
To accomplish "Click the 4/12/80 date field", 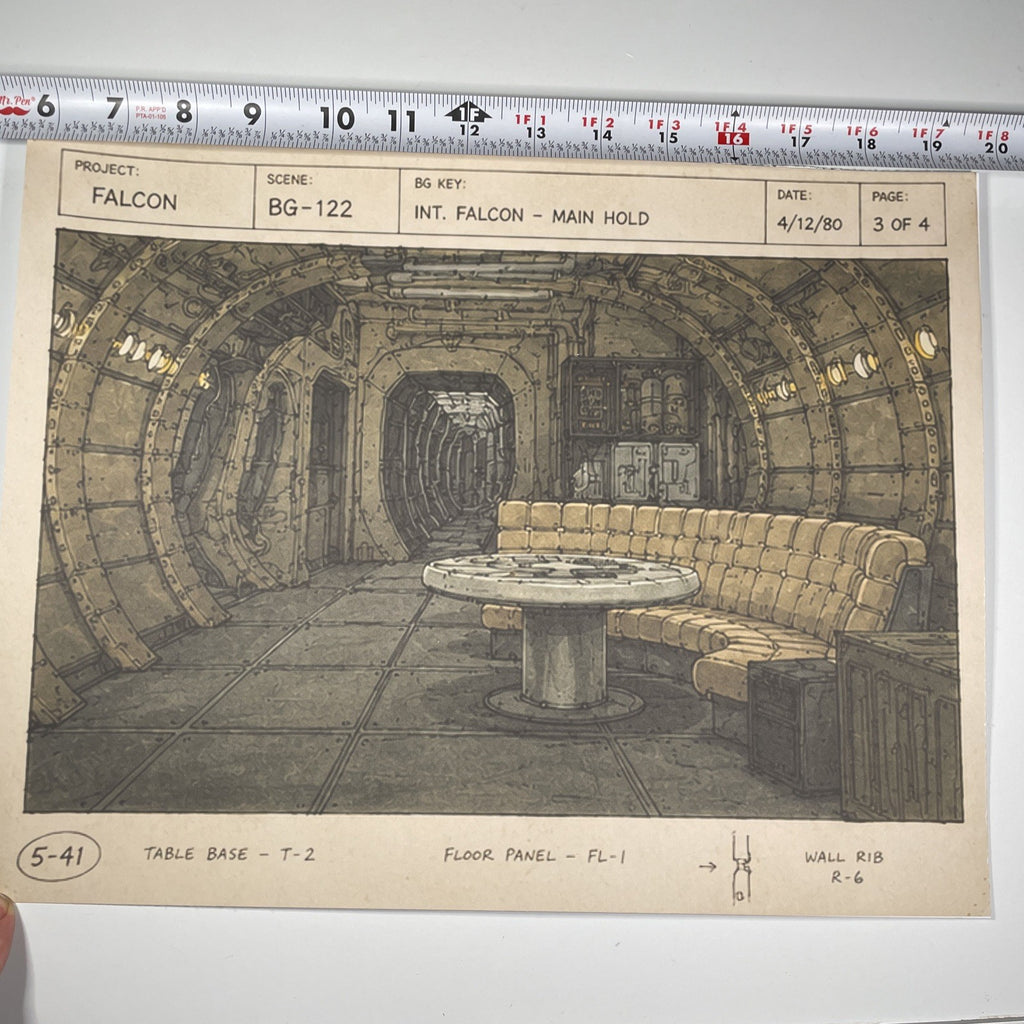I will click(809, 223).
